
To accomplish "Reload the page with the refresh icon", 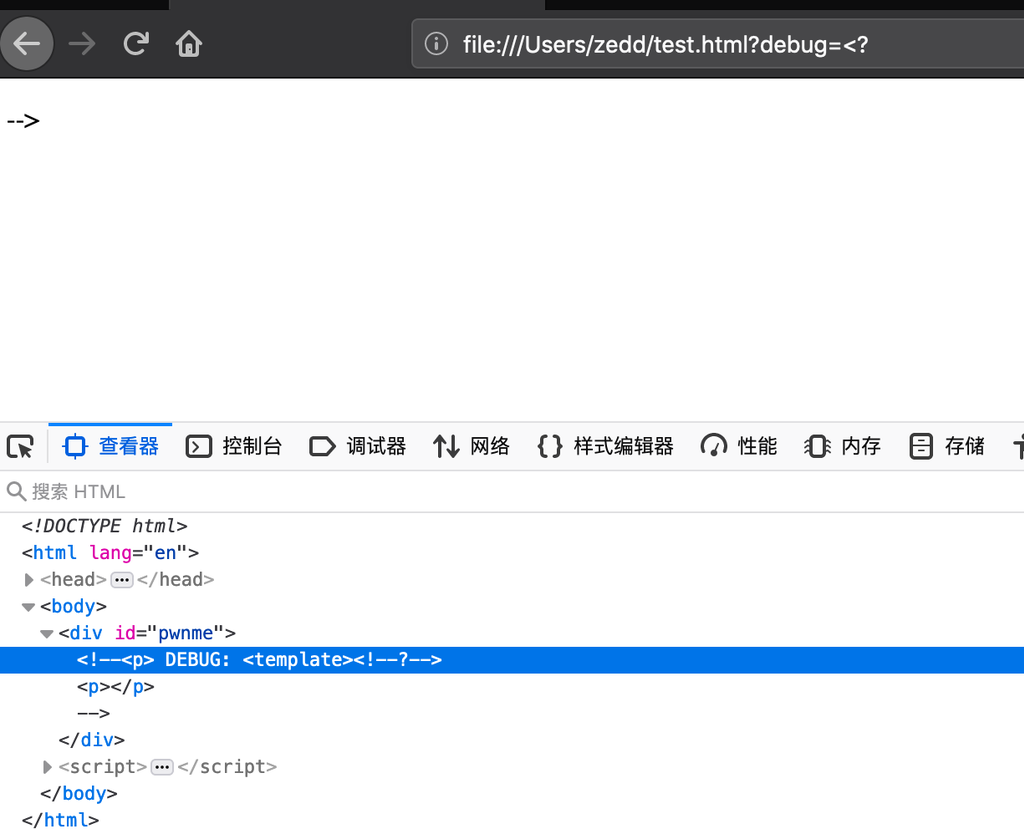I will [135, 44].
